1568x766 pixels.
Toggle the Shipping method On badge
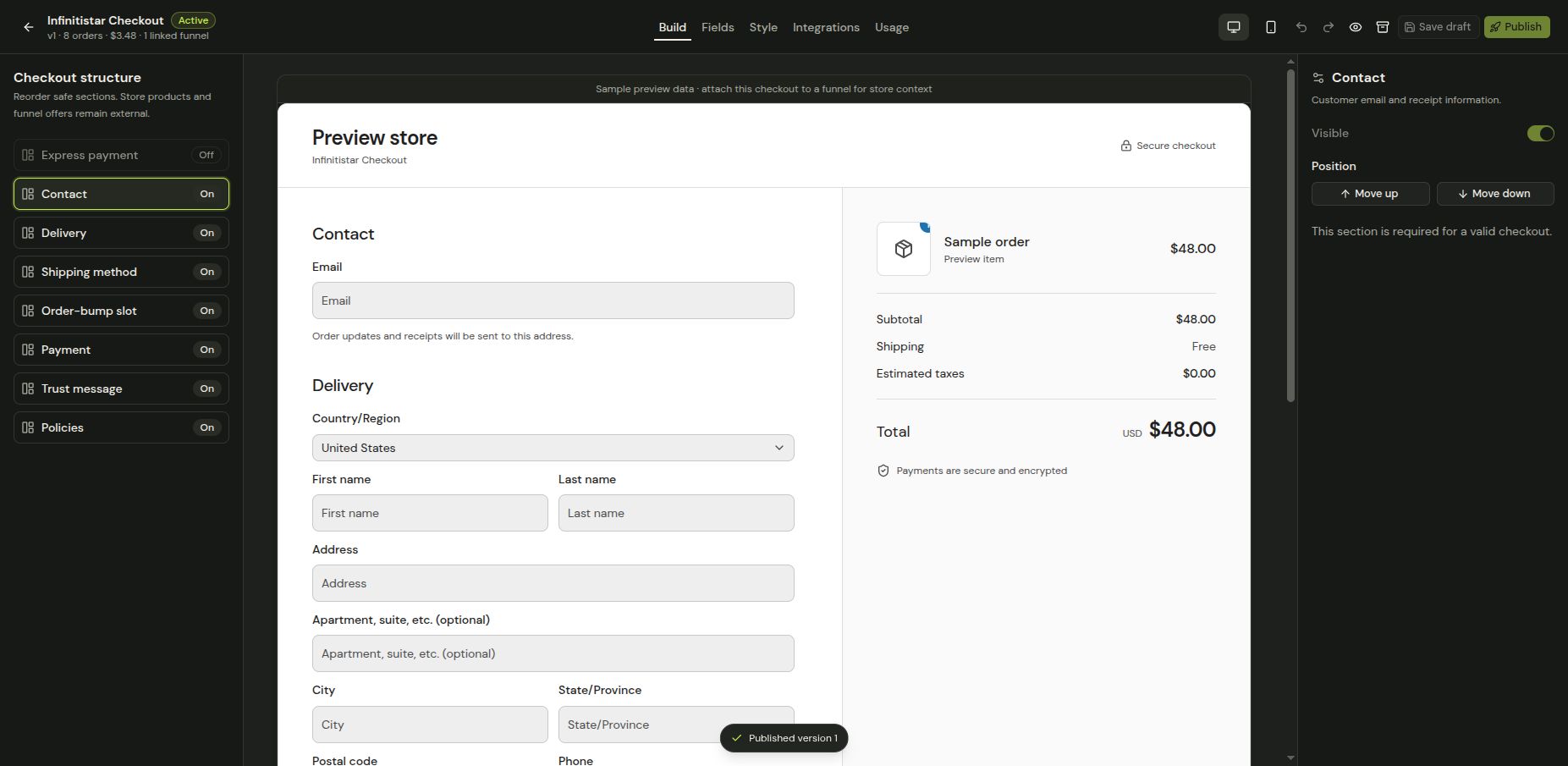207,272
